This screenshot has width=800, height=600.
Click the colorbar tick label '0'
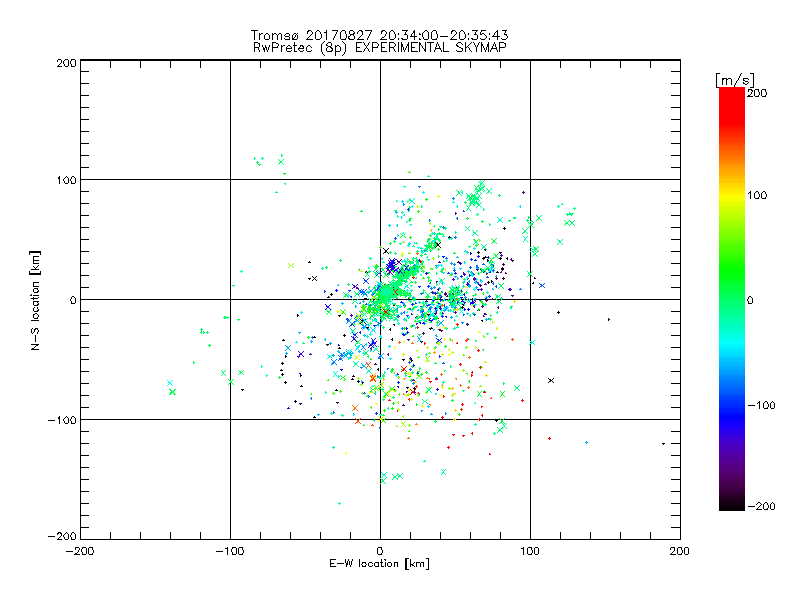750,300
